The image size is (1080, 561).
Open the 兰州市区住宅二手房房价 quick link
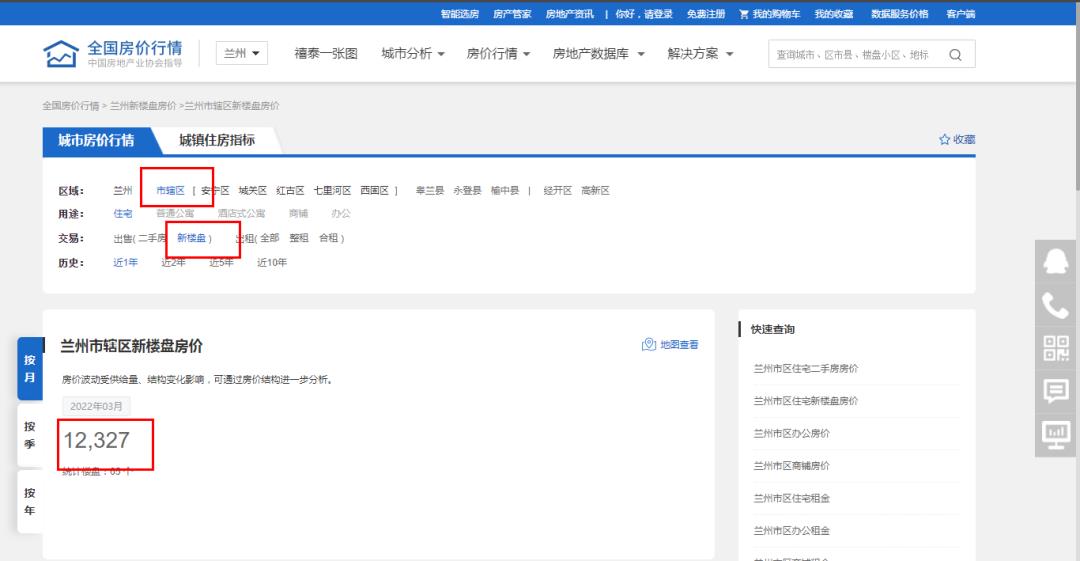(x=805, y=369)
